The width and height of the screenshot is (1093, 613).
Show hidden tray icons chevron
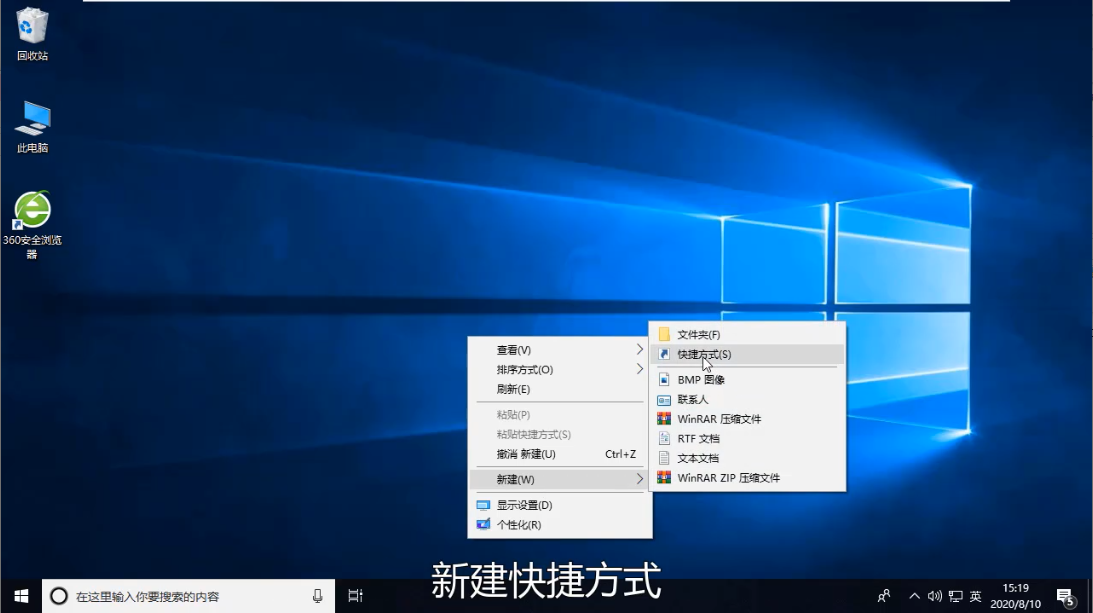tap(915, 597)
